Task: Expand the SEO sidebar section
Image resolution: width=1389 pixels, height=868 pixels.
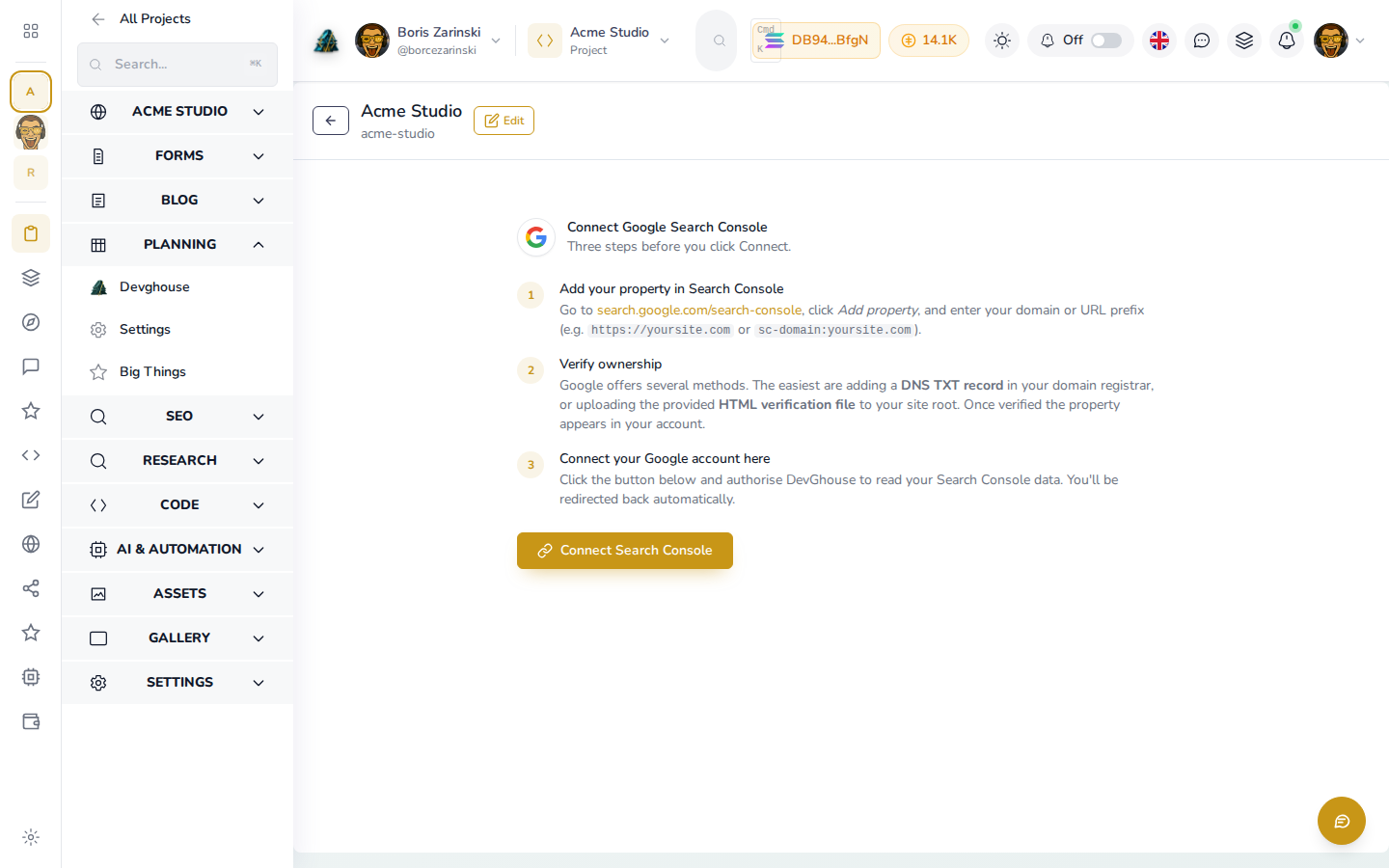Action: [177, 417]
